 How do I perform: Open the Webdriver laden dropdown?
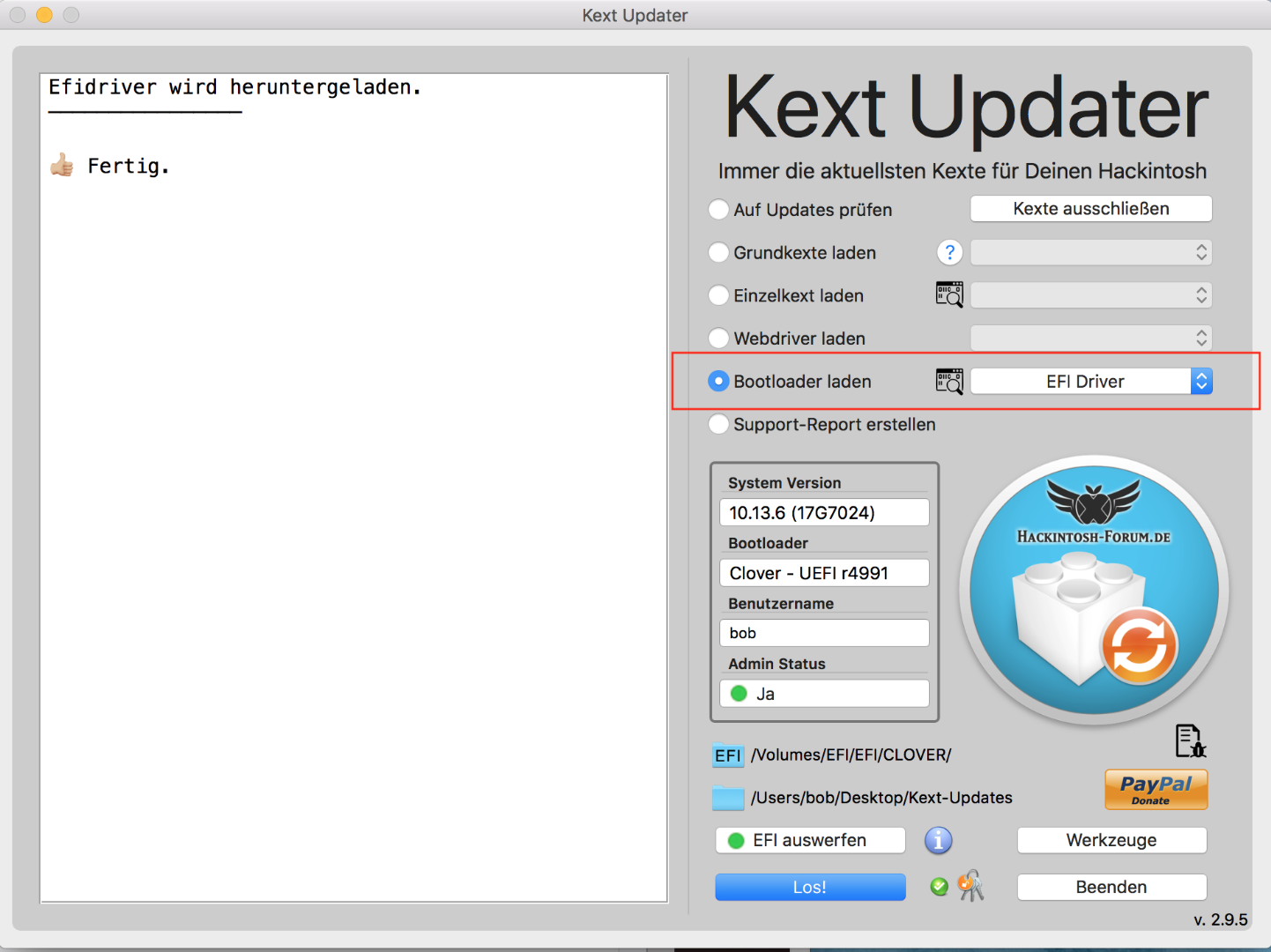point(1091,338)
